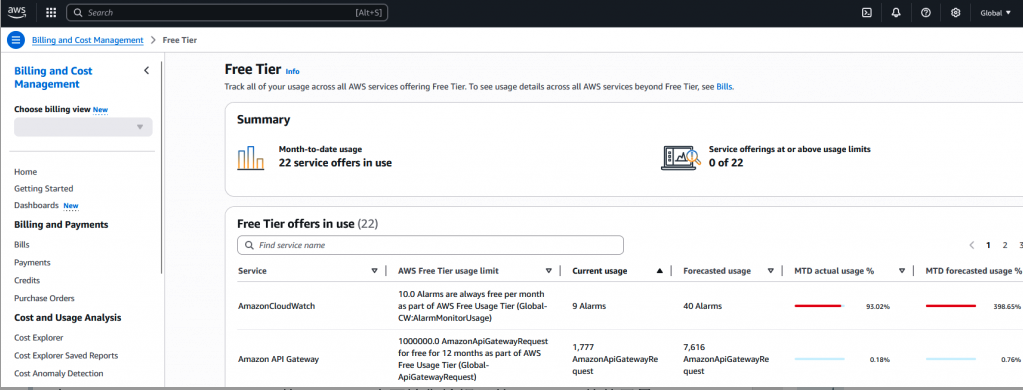The image size is (1023, 390).
Task: Toggle the hamburger navigation menu button
Action: (16, 40)
